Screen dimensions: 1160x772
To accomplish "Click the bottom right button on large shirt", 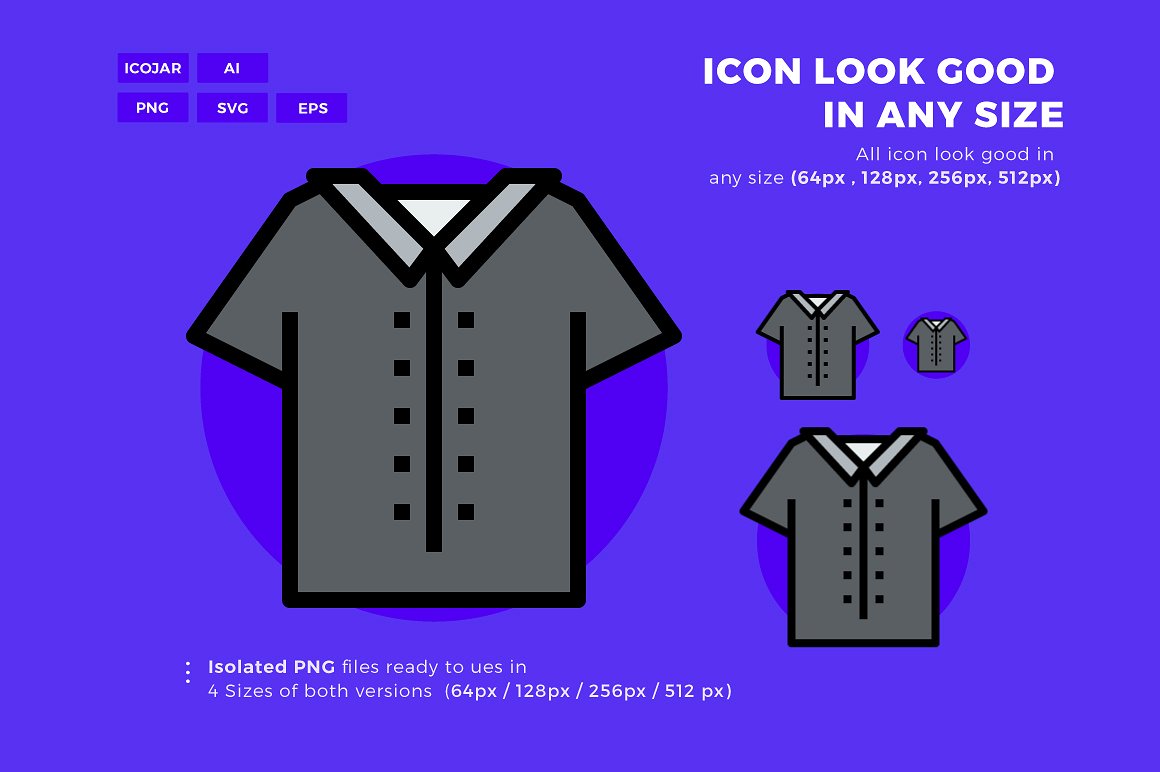I will [466, 512].
